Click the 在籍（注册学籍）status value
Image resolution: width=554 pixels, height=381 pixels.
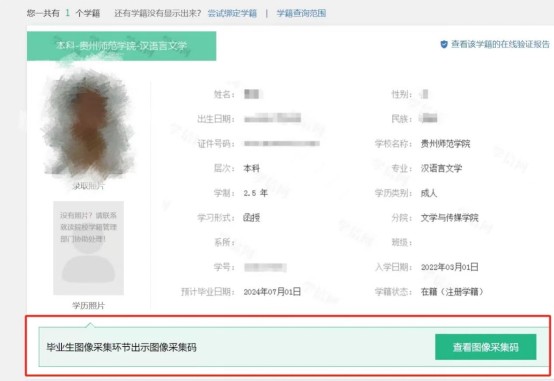[452, 292]
